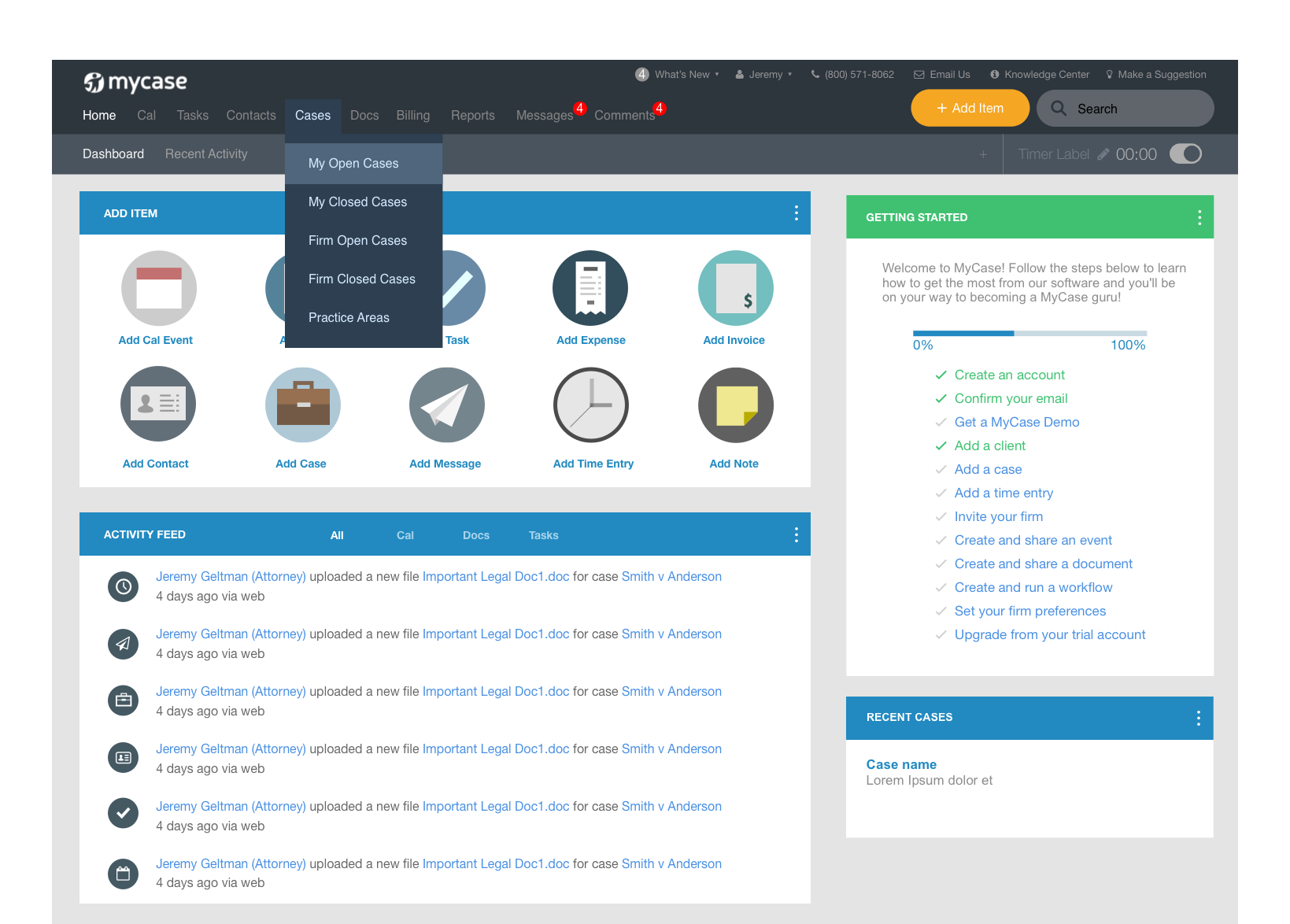Click the phone icon beside (800) 571-8062
Viewport: 1290px width, 924px height.
pos(815,75)
